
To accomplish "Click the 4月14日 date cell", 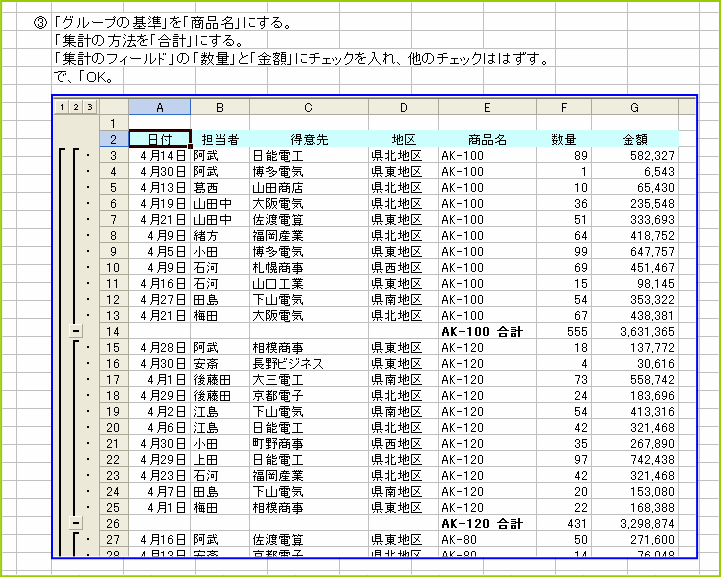I will 160,155.
